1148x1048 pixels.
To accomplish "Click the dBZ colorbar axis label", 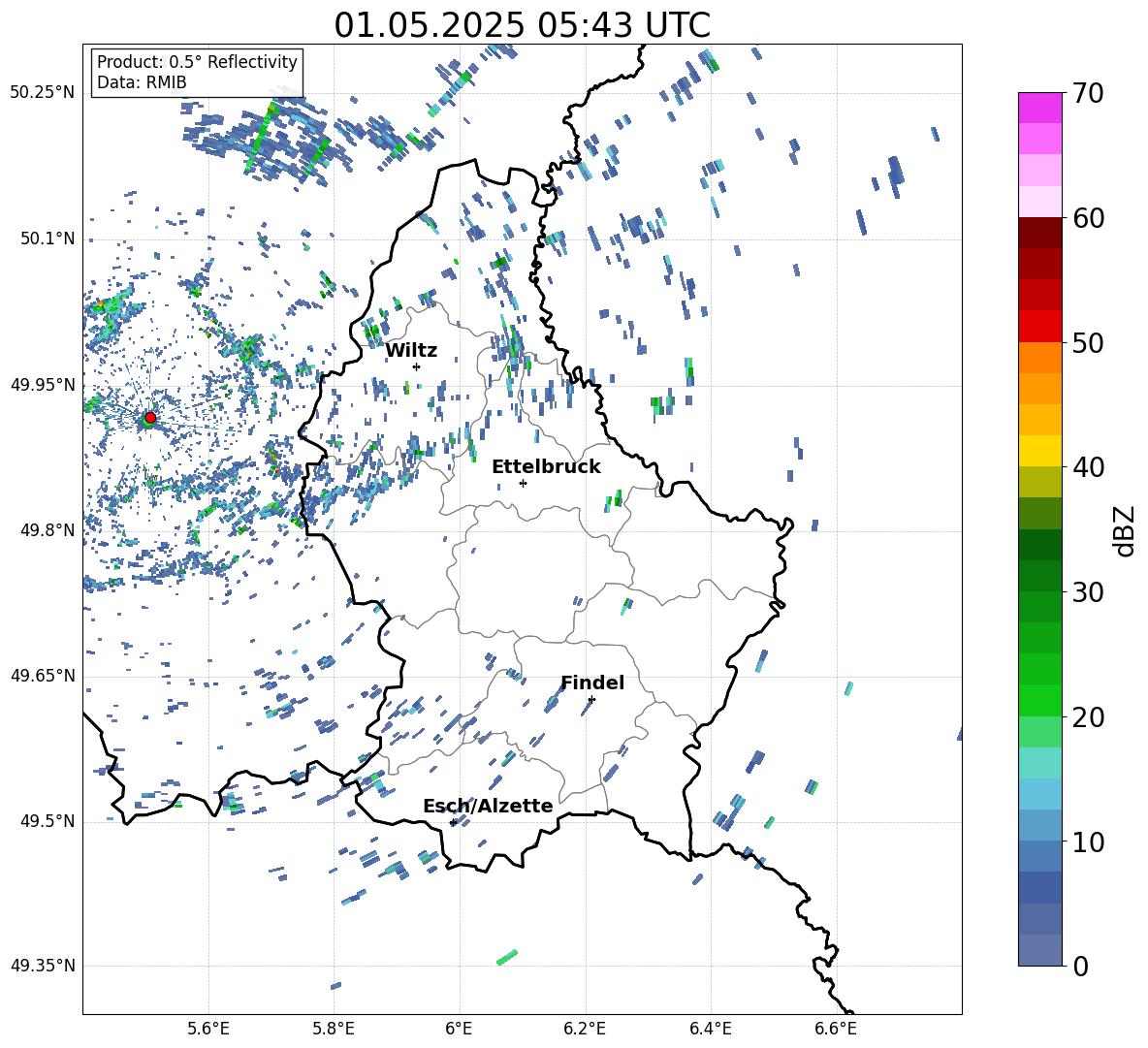I will point(1125,530).
